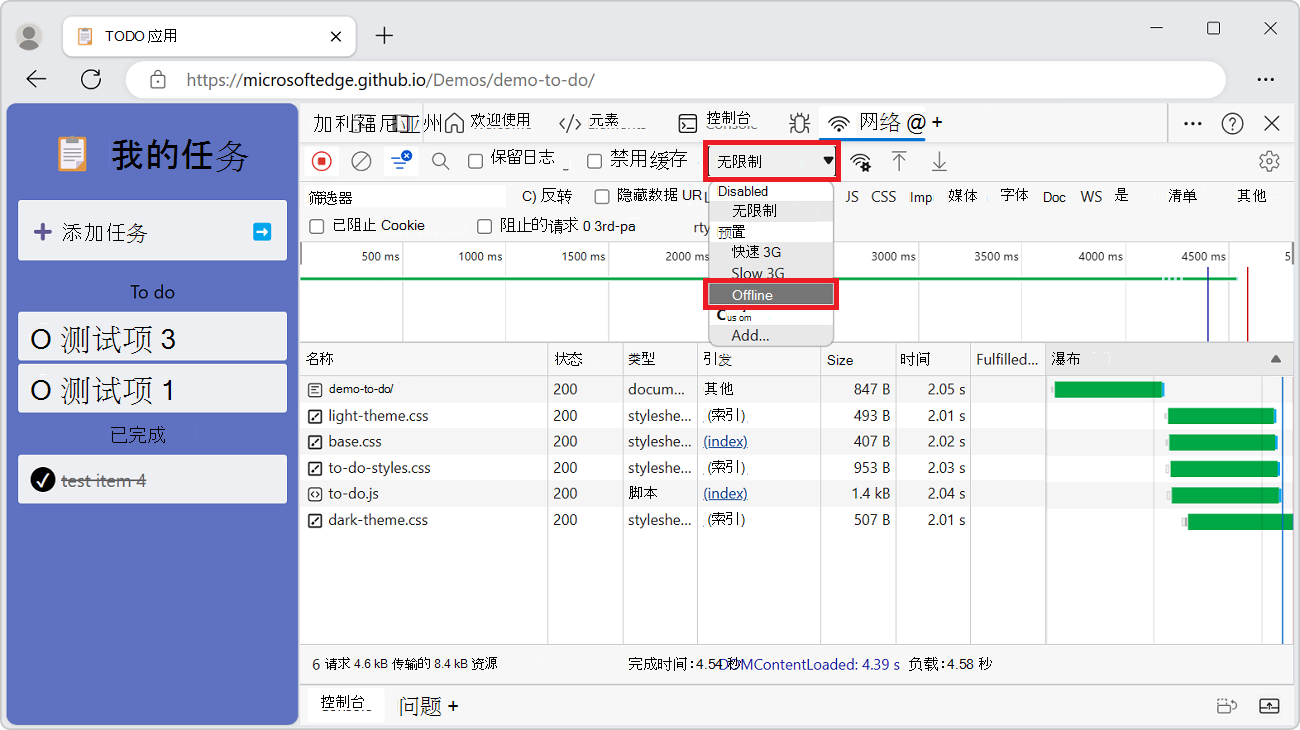The width and height of the screenshot is (1300, 730).
Task: Open network settings gear icon
Action: click(x=1269, y=161)
